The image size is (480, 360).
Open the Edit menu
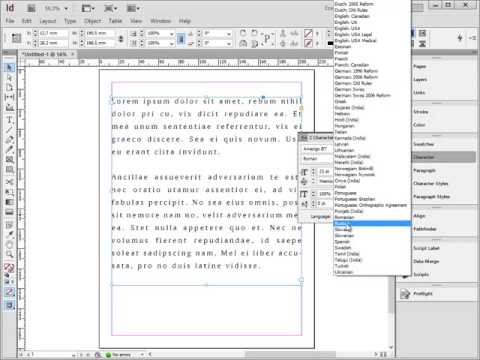(x=27, y=21)
